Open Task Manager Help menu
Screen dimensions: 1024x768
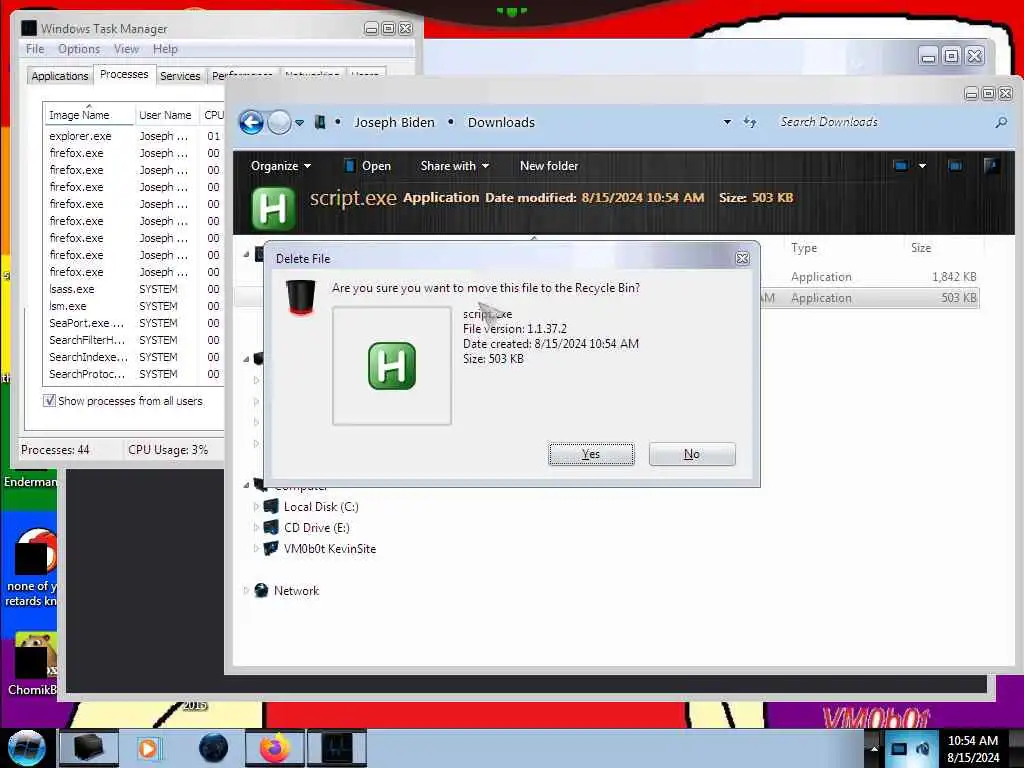[x=165, y=49]
